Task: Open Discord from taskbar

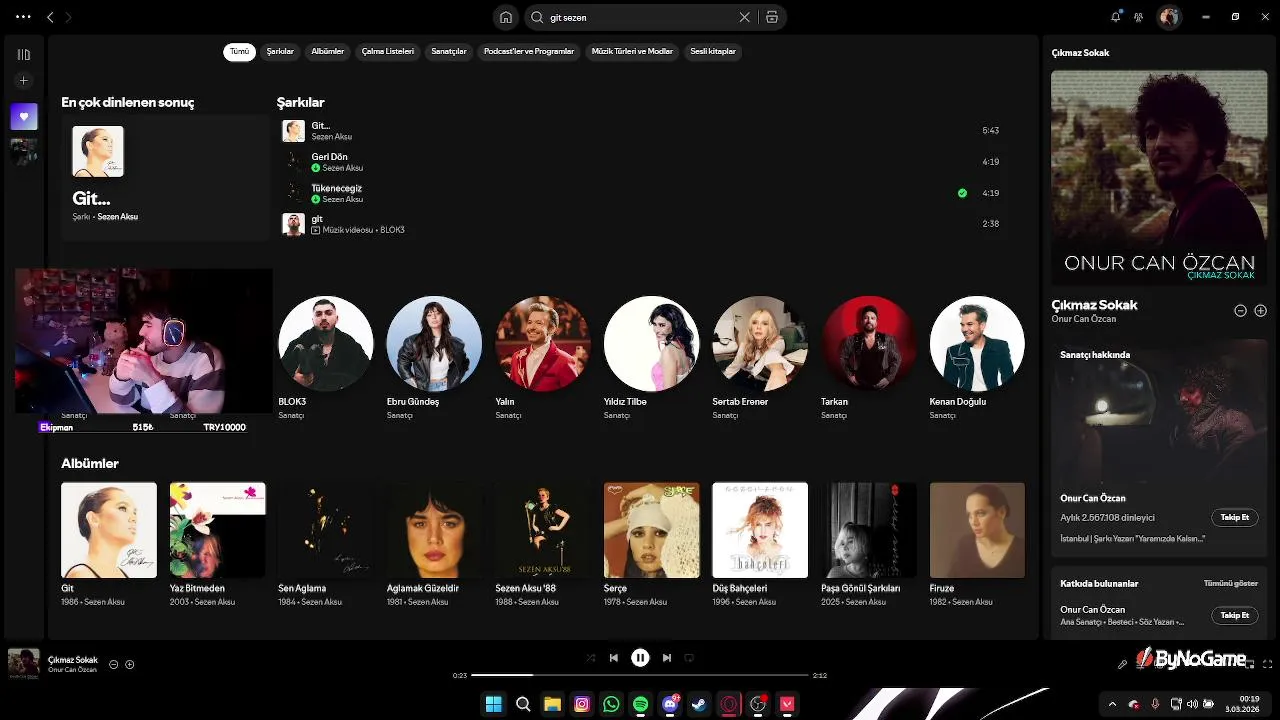Action: [670, 704]
